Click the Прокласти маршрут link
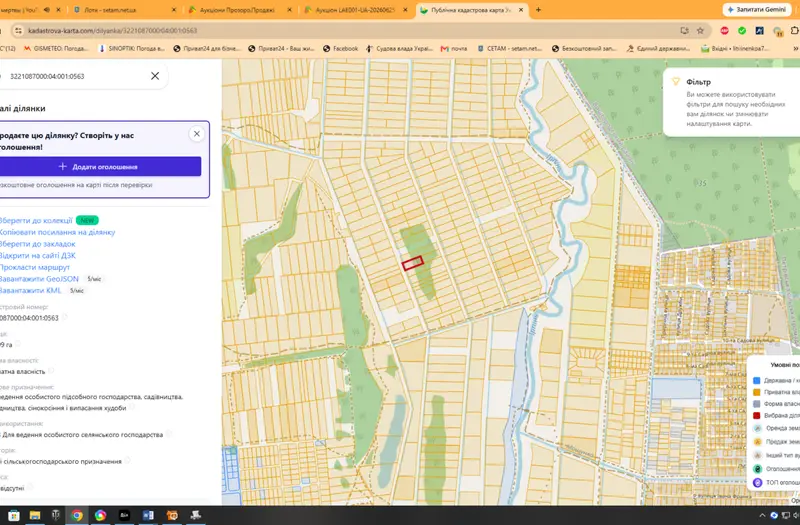Viewport: 800px width, 525px height. (x=35, y=267)
